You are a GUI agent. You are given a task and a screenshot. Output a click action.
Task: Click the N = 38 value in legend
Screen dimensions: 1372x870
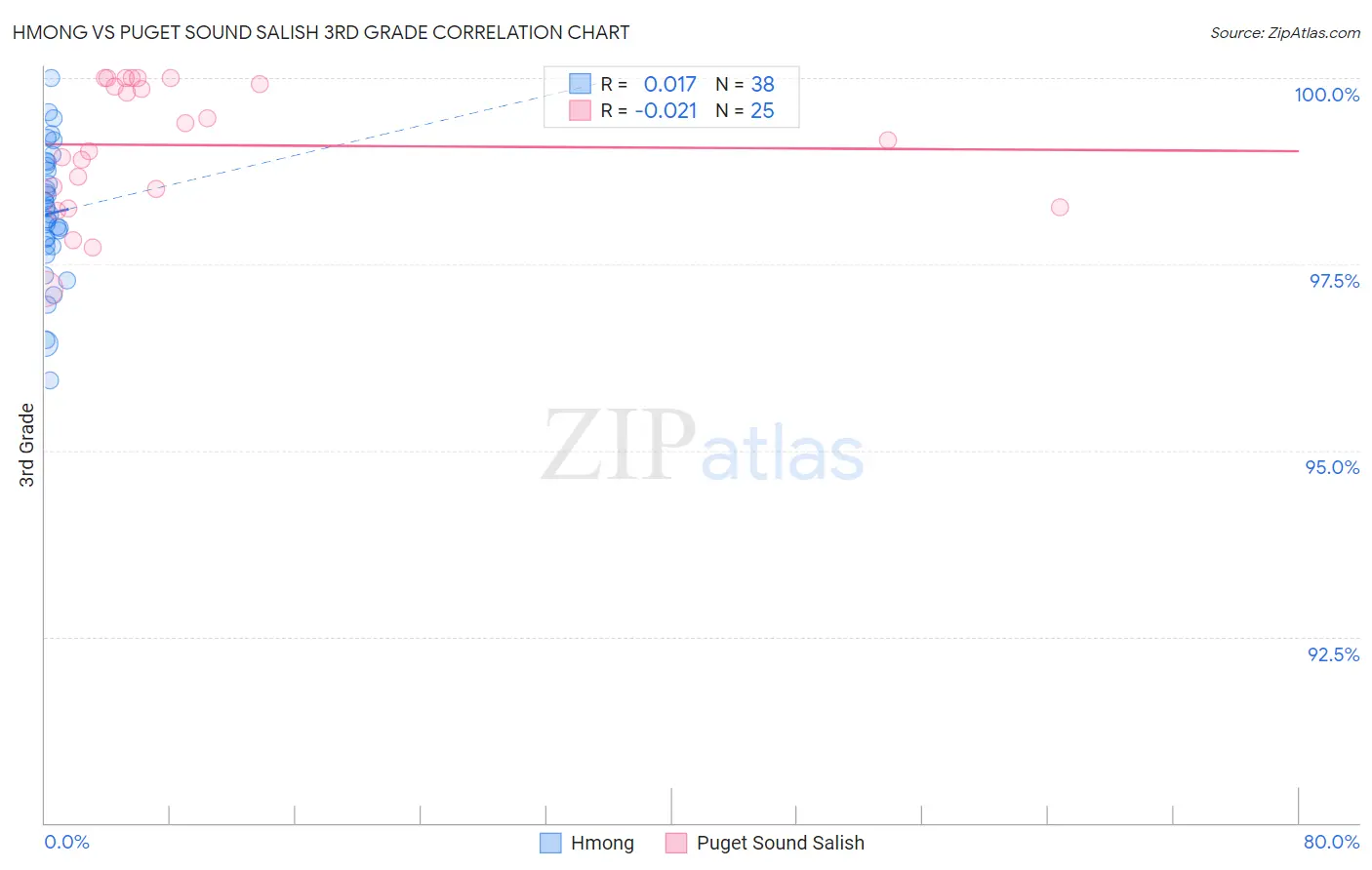tap(745, 84)
